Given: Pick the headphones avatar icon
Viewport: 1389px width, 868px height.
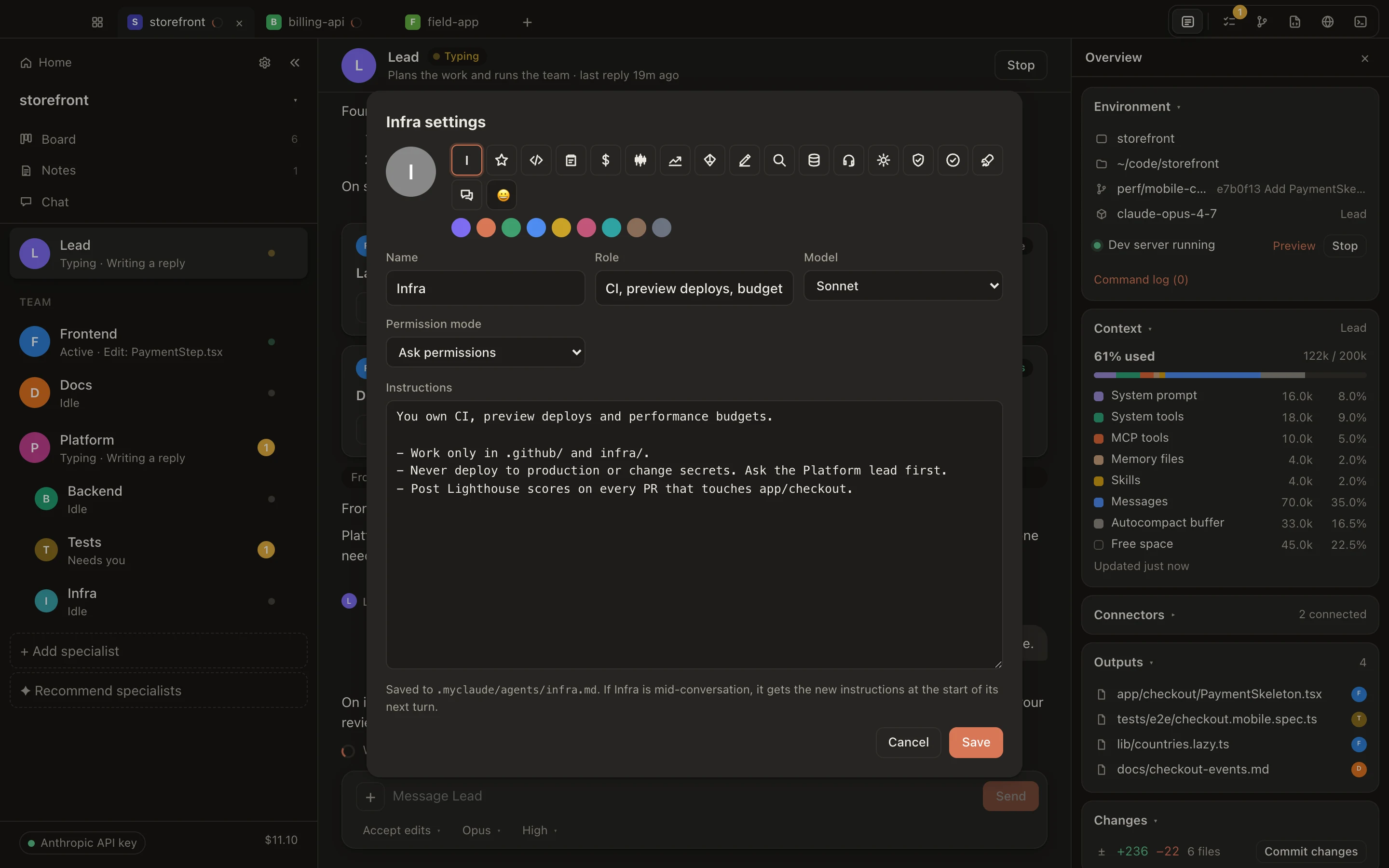Looking at the screenshot, I should click(848, 160).
